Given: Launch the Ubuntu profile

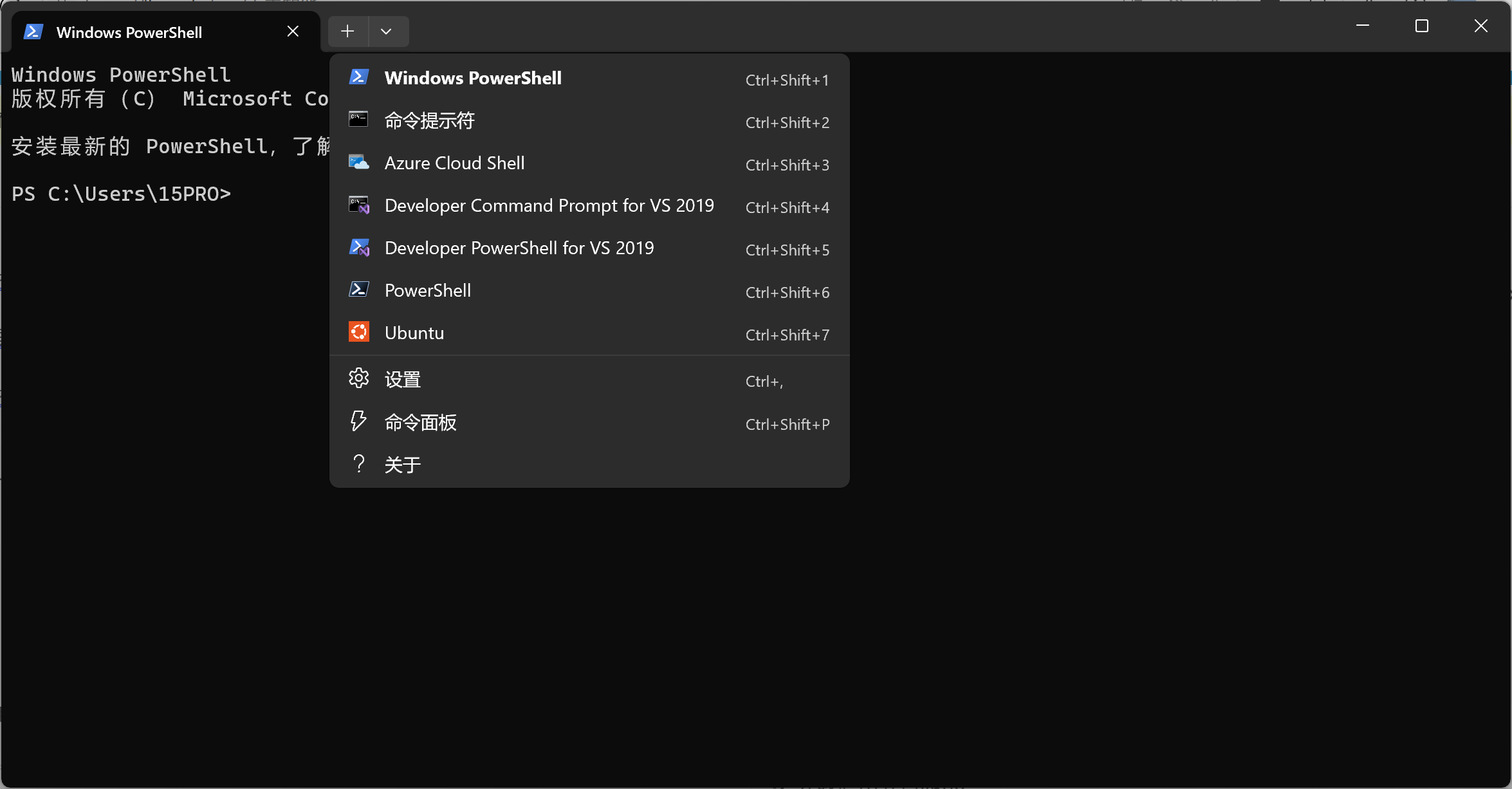Looking at the screenshot, I should (589, 333).
